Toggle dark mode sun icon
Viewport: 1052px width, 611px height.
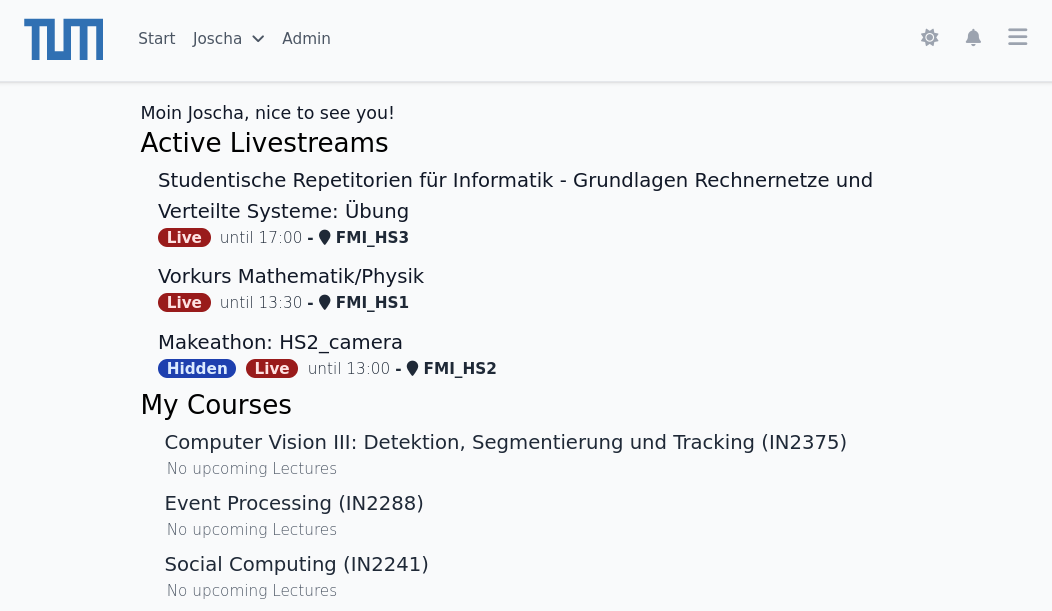click(x=929, y=38)
